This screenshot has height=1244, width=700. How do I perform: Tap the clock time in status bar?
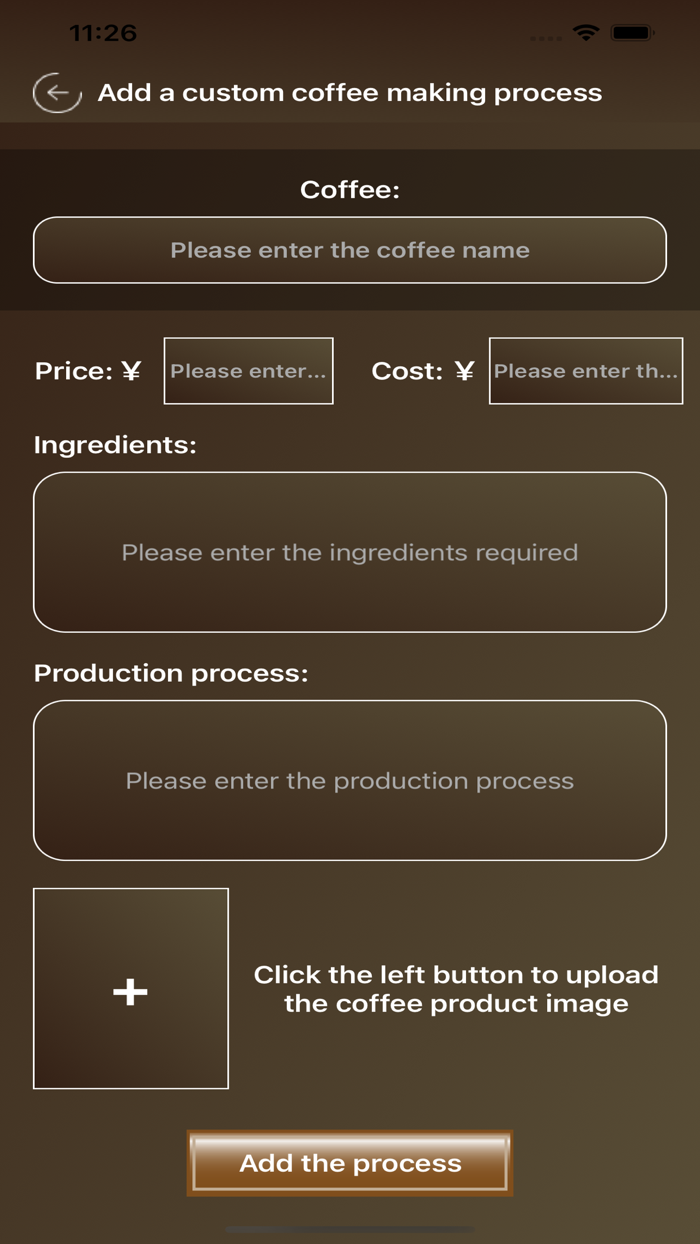pos(103,33)
